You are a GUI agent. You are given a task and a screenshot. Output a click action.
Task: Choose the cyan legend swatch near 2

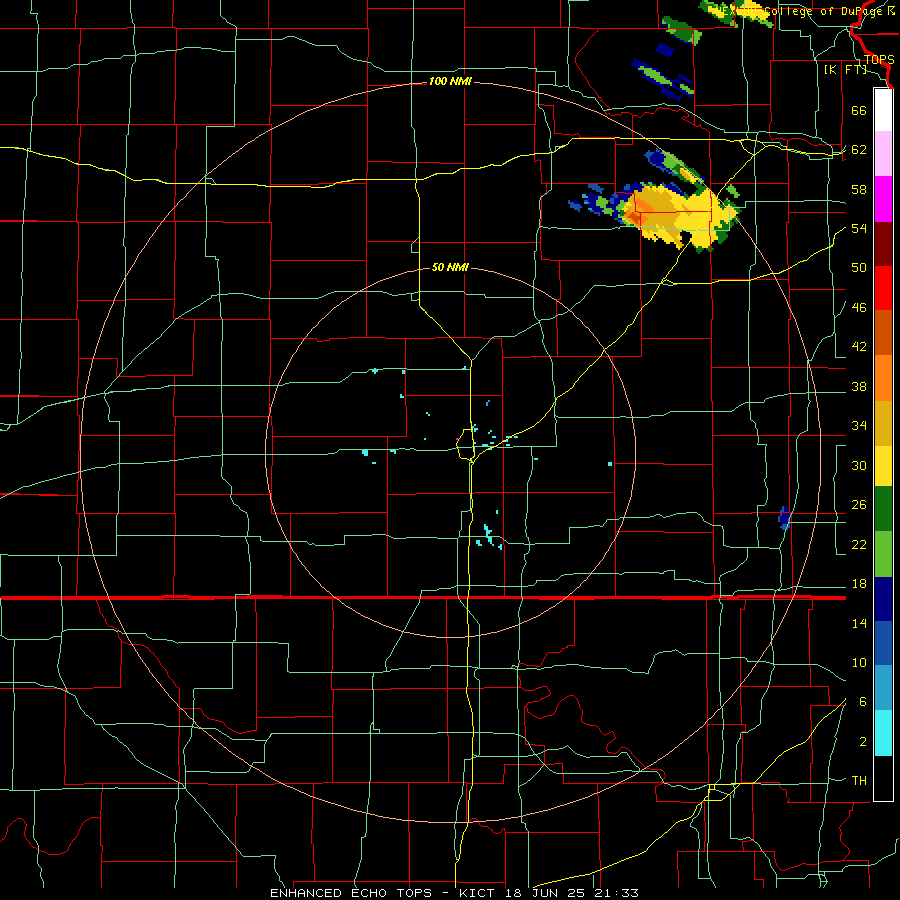tap(883, 733)
